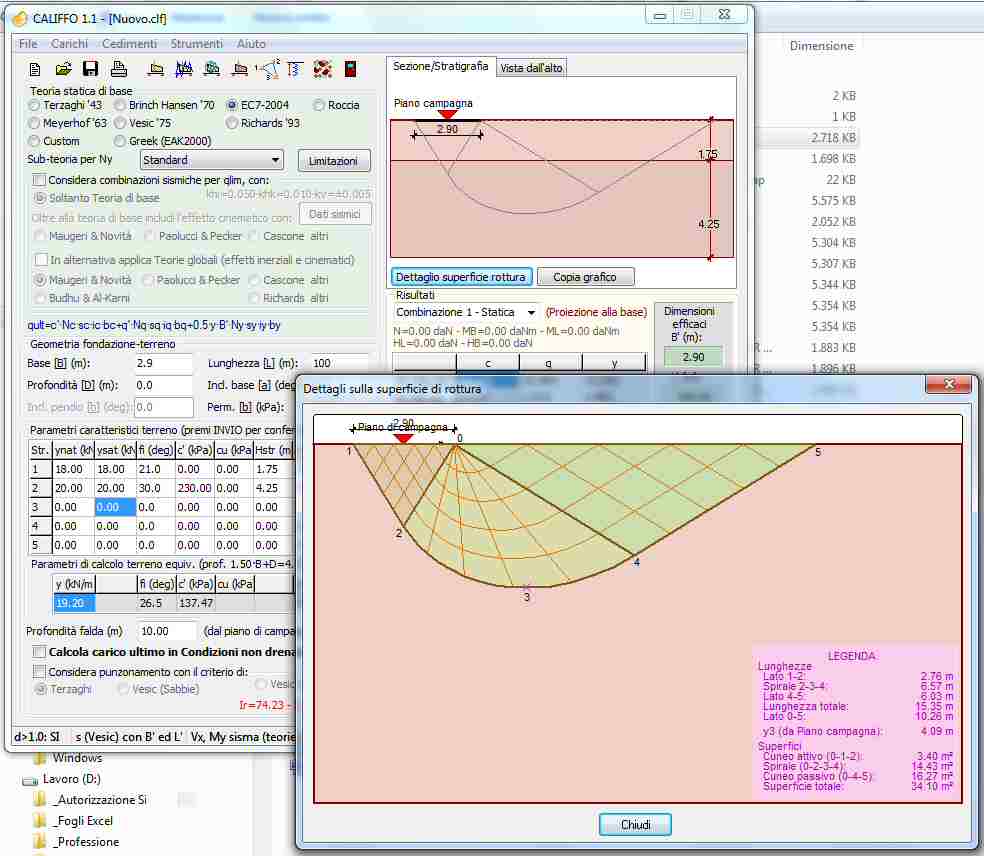This screenshot has height=856, width=984.
Task: Switch to the Vista dall'alto tab
Action: click(x=531, y=68)
